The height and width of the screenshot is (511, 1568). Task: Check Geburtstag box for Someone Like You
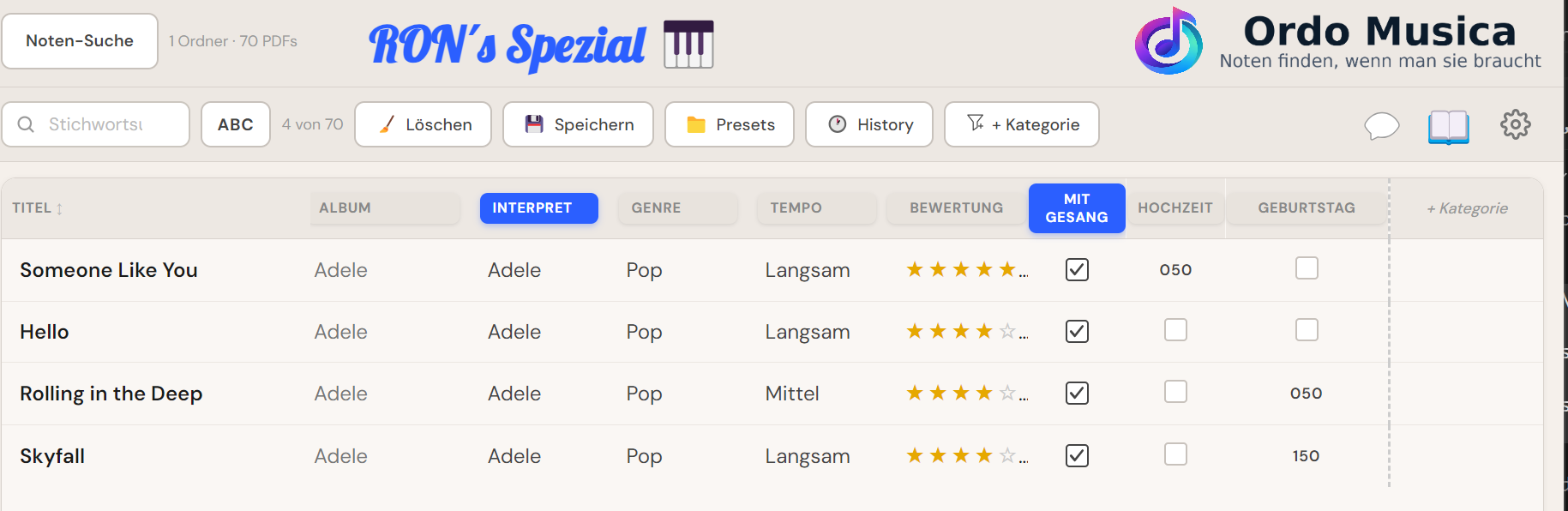(1307, 268)
